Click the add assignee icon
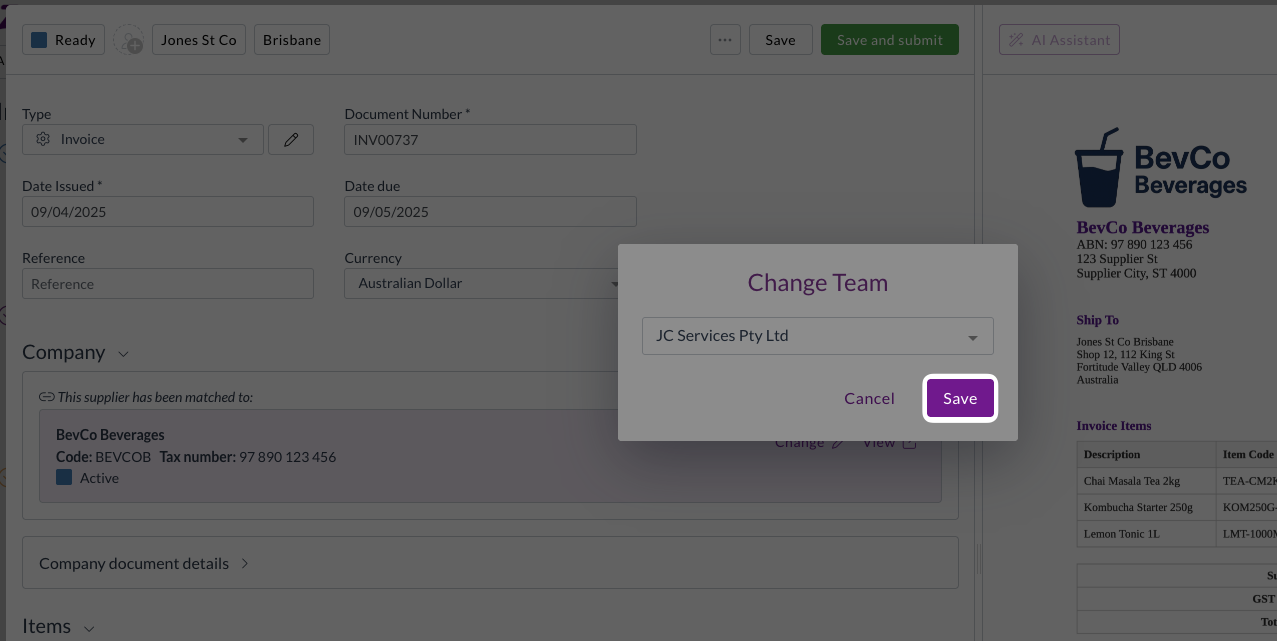 click(128, 41)
